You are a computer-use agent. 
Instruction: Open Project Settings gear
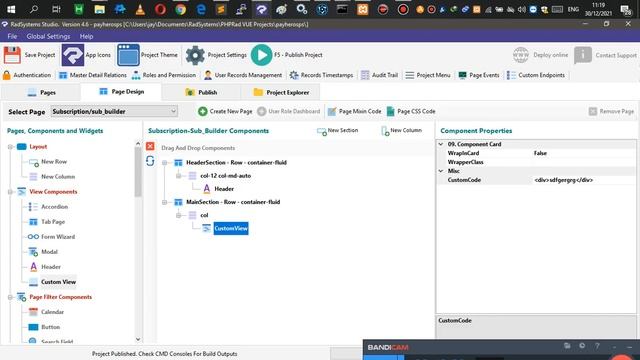click(x=216, y=55)
